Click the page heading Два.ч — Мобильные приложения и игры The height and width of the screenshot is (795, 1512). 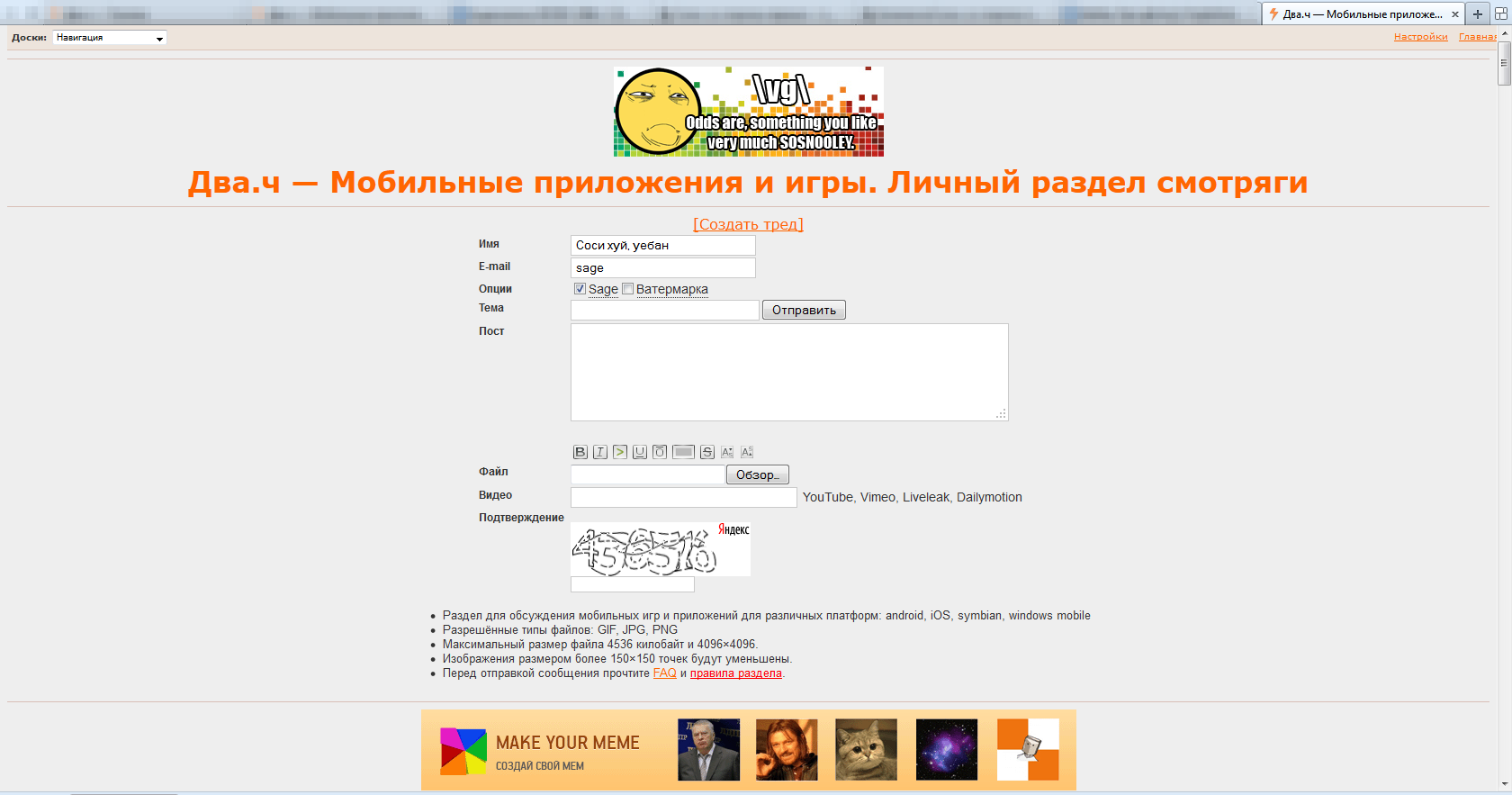[748, 182]
